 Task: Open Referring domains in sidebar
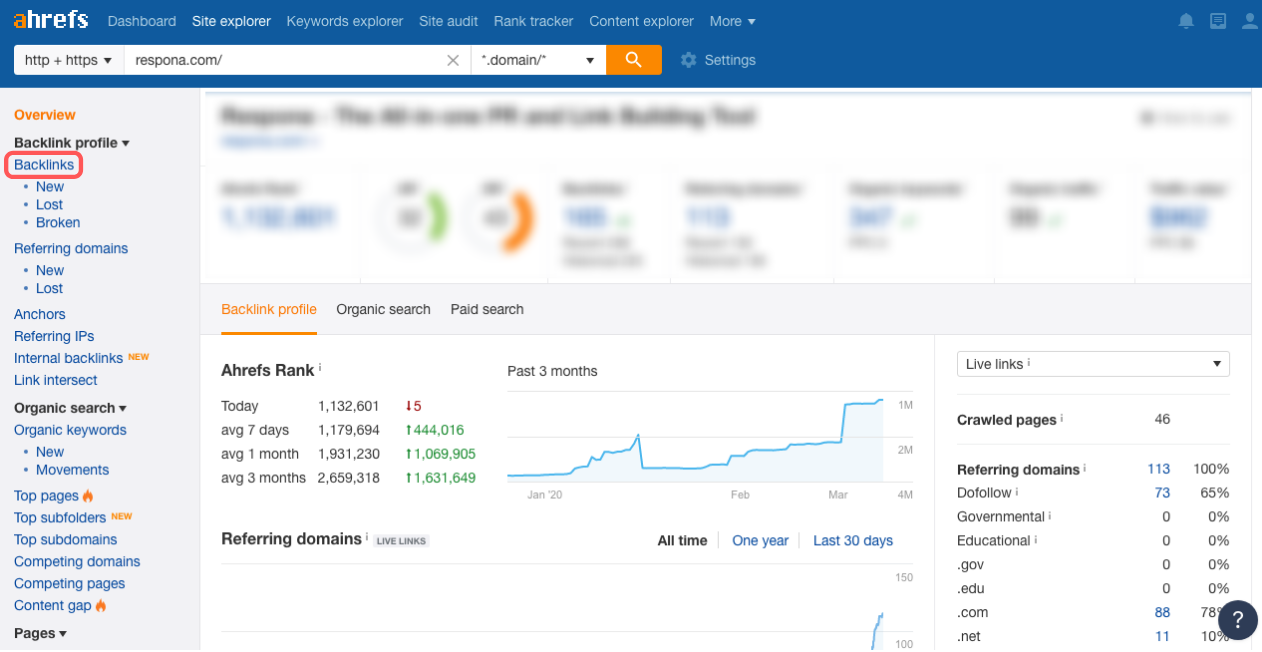(x=71, y=248)
